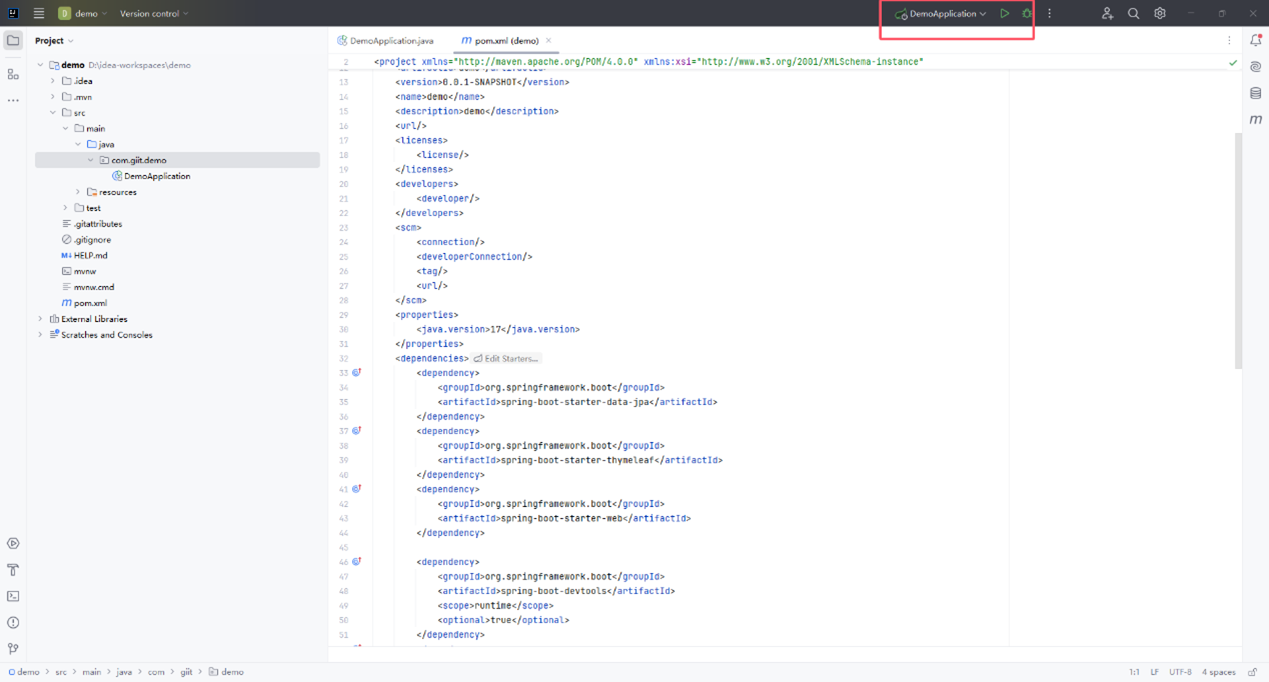
Task: Open IDE settings gear
Action: click(x=1160, y=14)
